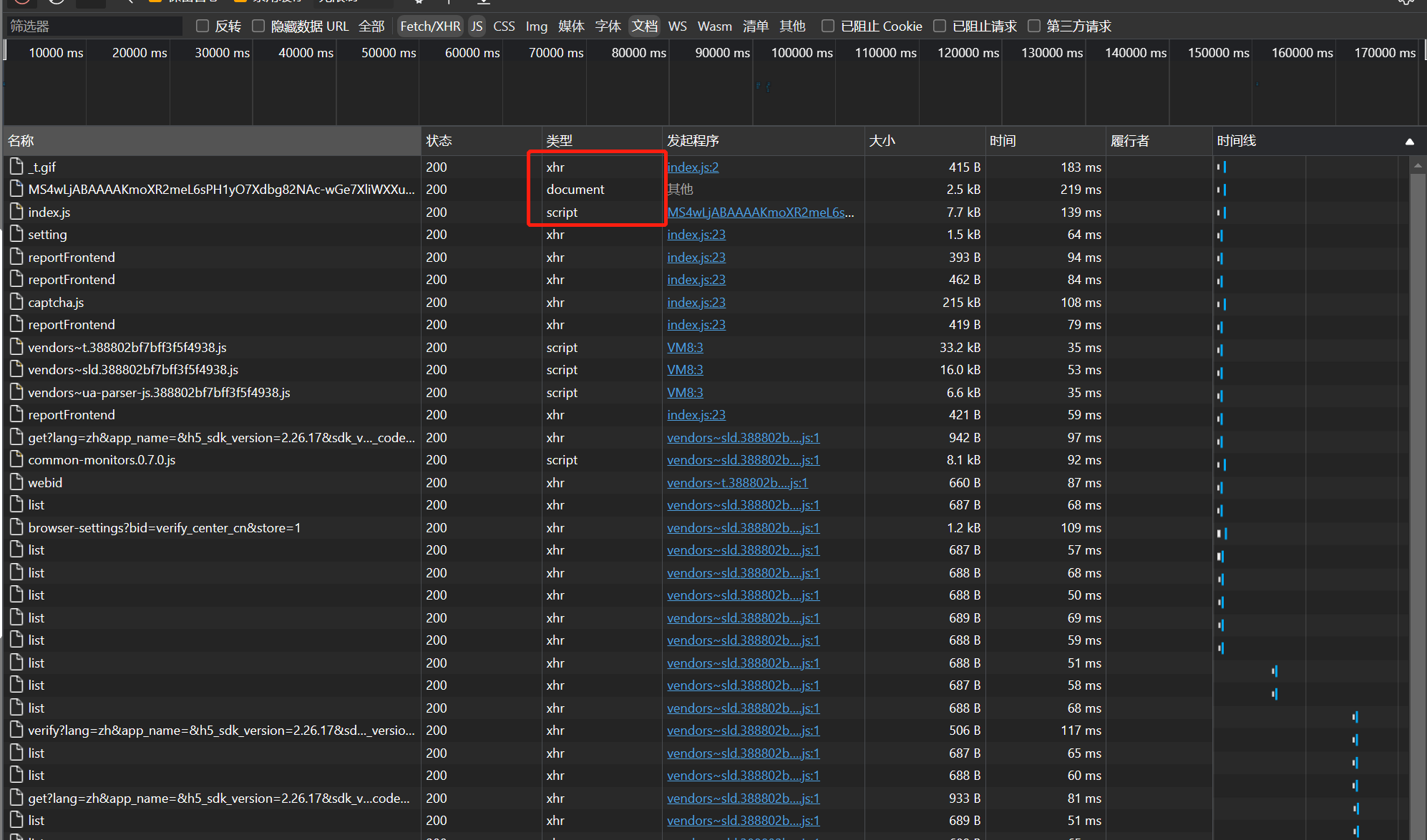Click the scrollbar up arrow of request list
The width and height of the screenshot is (1427, 840).
pos(1418,165)
